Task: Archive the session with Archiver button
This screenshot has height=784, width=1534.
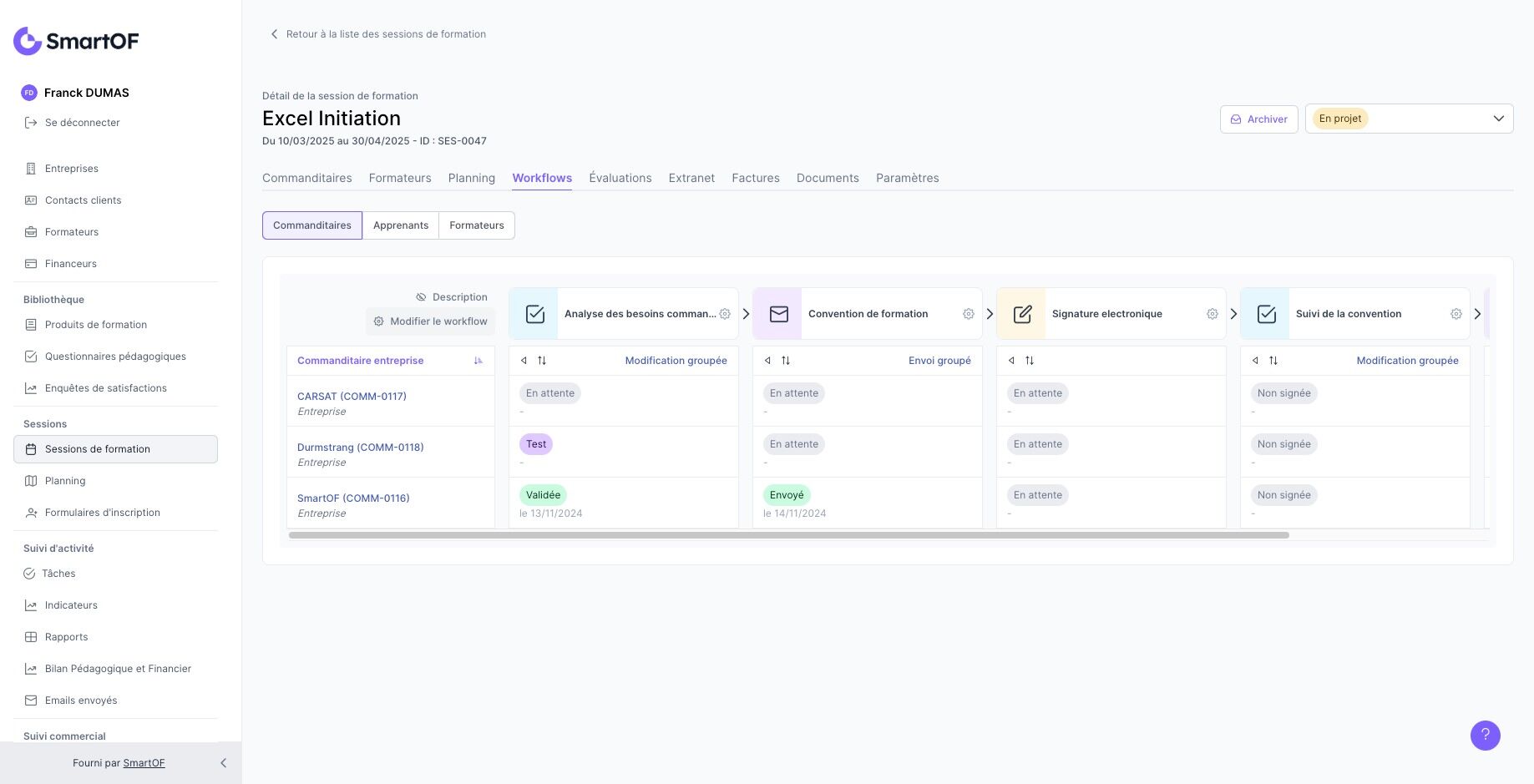Action: pos(1259,119)
